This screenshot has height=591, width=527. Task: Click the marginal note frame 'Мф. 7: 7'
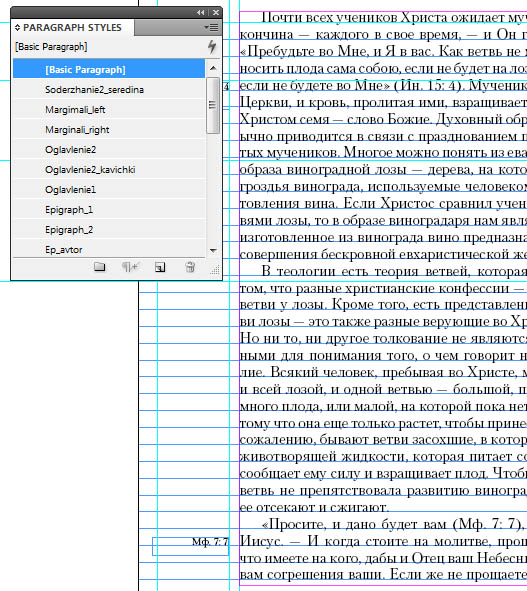tap(190, 546)
